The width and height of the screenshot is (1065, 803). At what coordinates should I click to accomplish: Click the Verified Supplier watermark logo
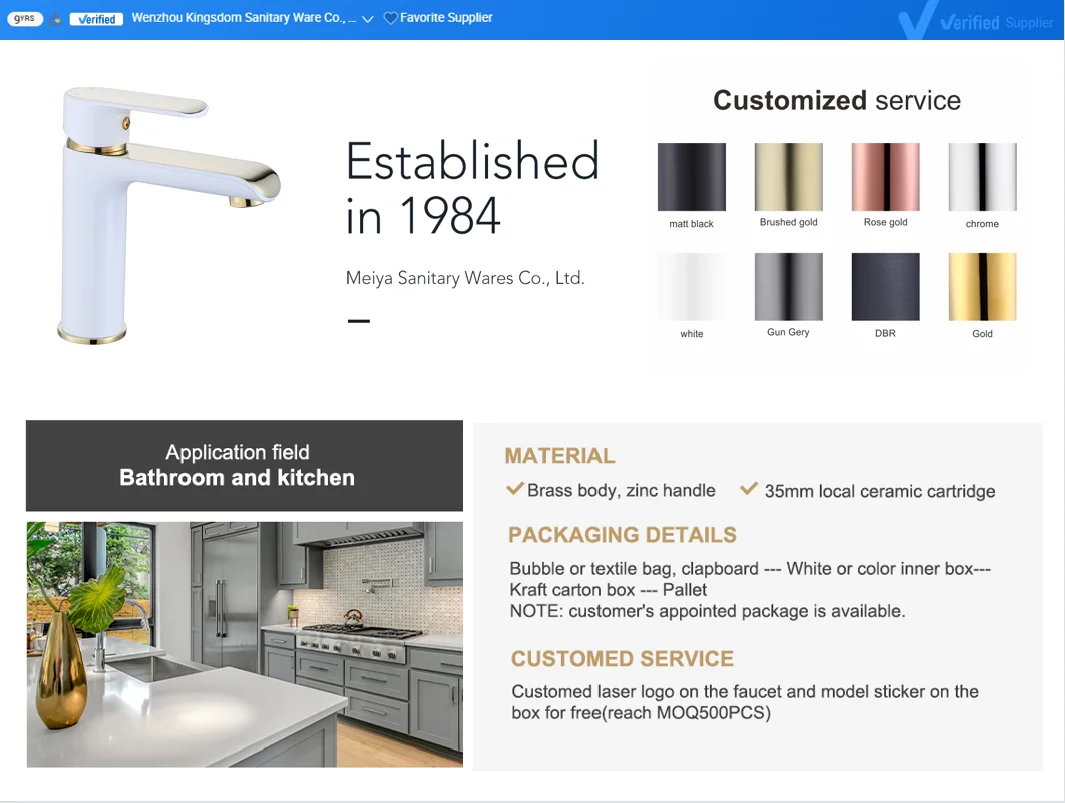[x=975, y=22]
